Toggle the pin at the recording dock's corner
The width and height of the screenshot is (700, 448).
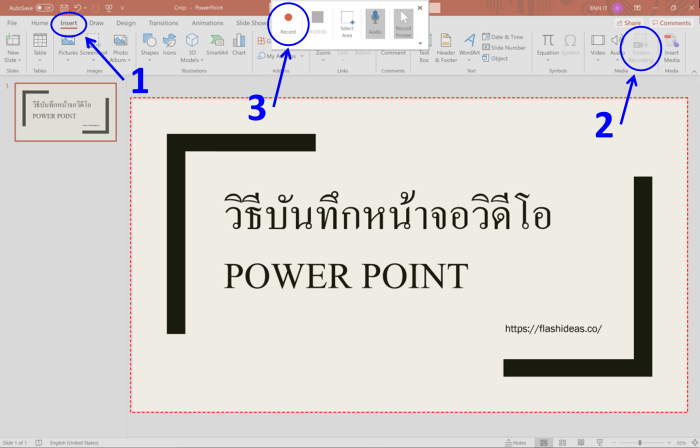pyautogui.click(x=420, y=43)
